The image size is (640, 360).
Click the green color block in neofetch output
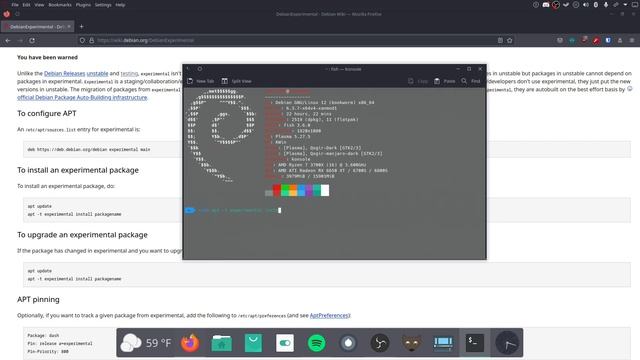[x=285, y=190]
